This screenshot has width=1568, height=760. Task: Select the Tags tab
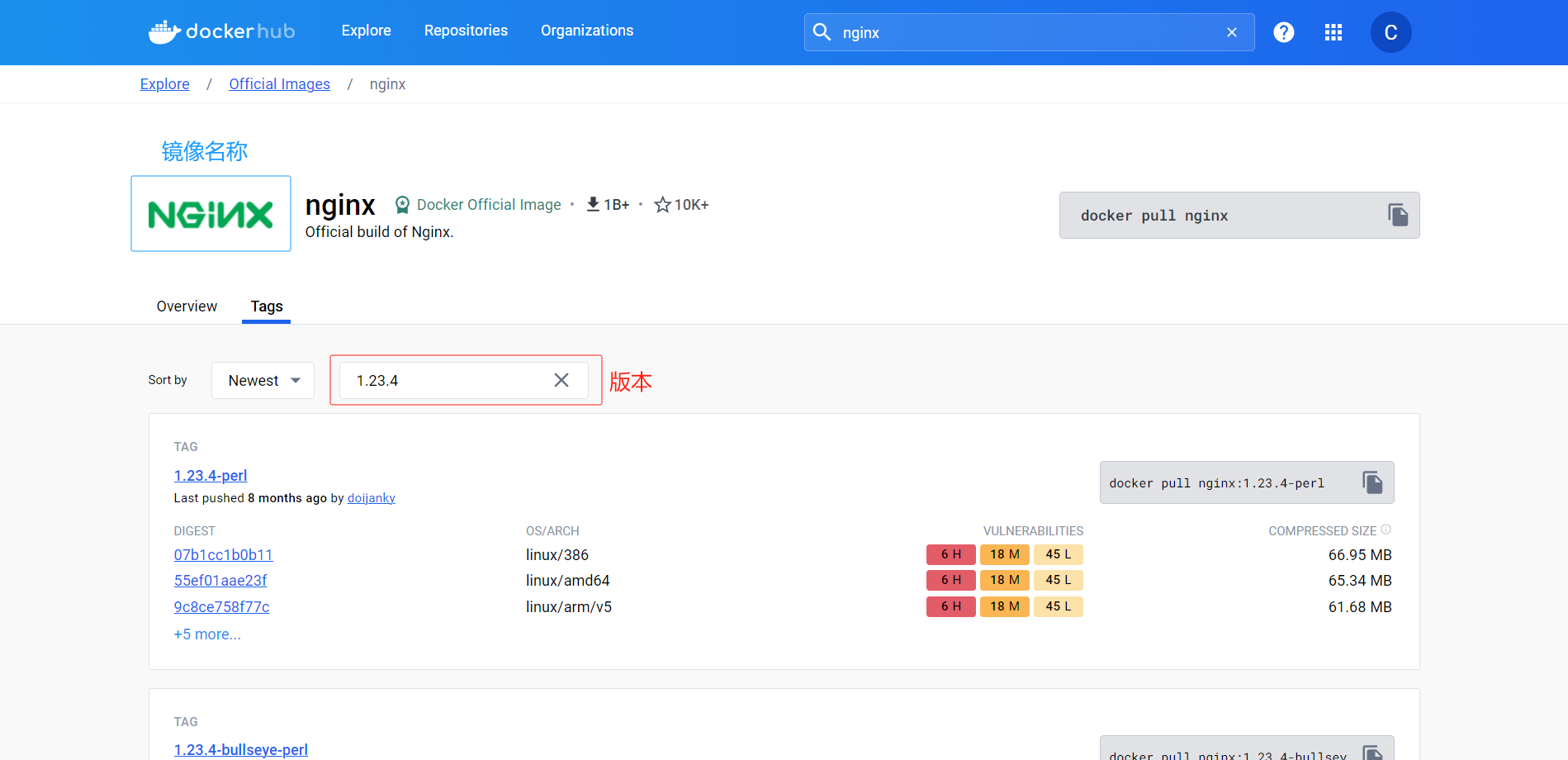pos(267,306)
